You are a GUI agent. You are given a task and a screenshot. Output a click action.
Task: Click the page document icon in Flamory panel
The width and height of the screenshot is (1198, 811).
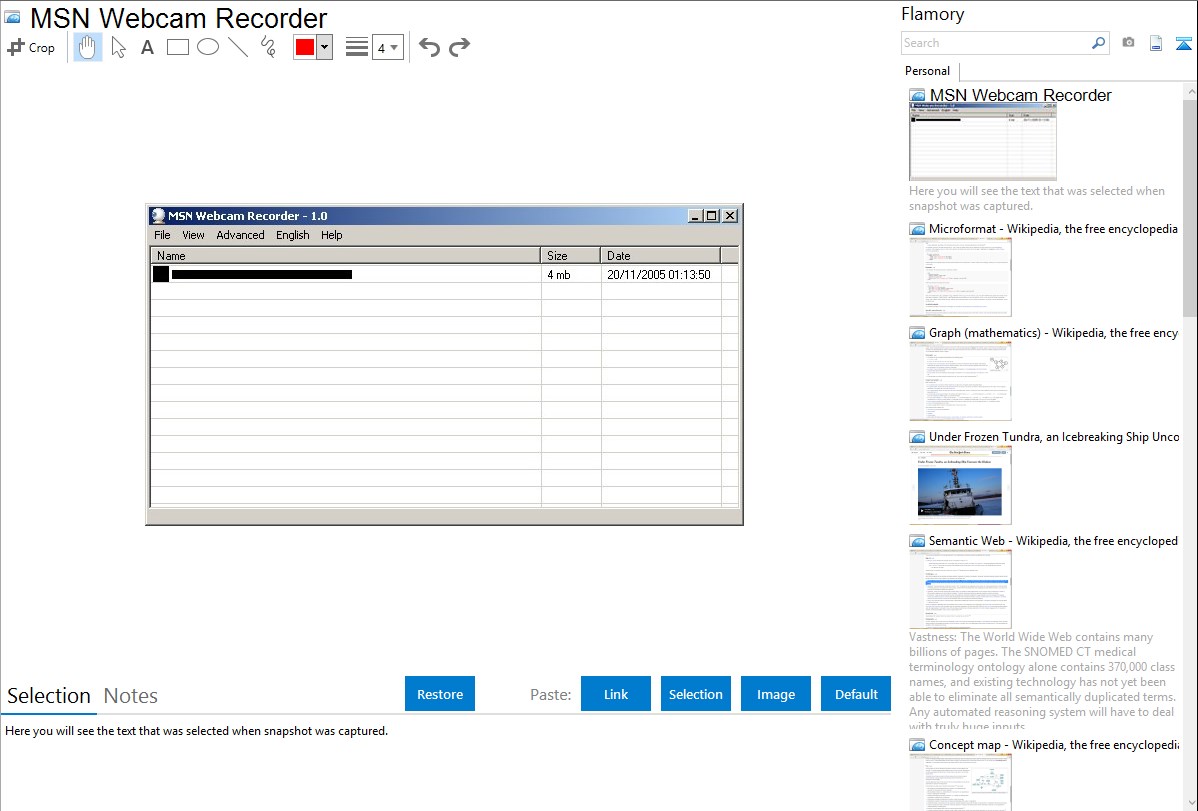1156,43
